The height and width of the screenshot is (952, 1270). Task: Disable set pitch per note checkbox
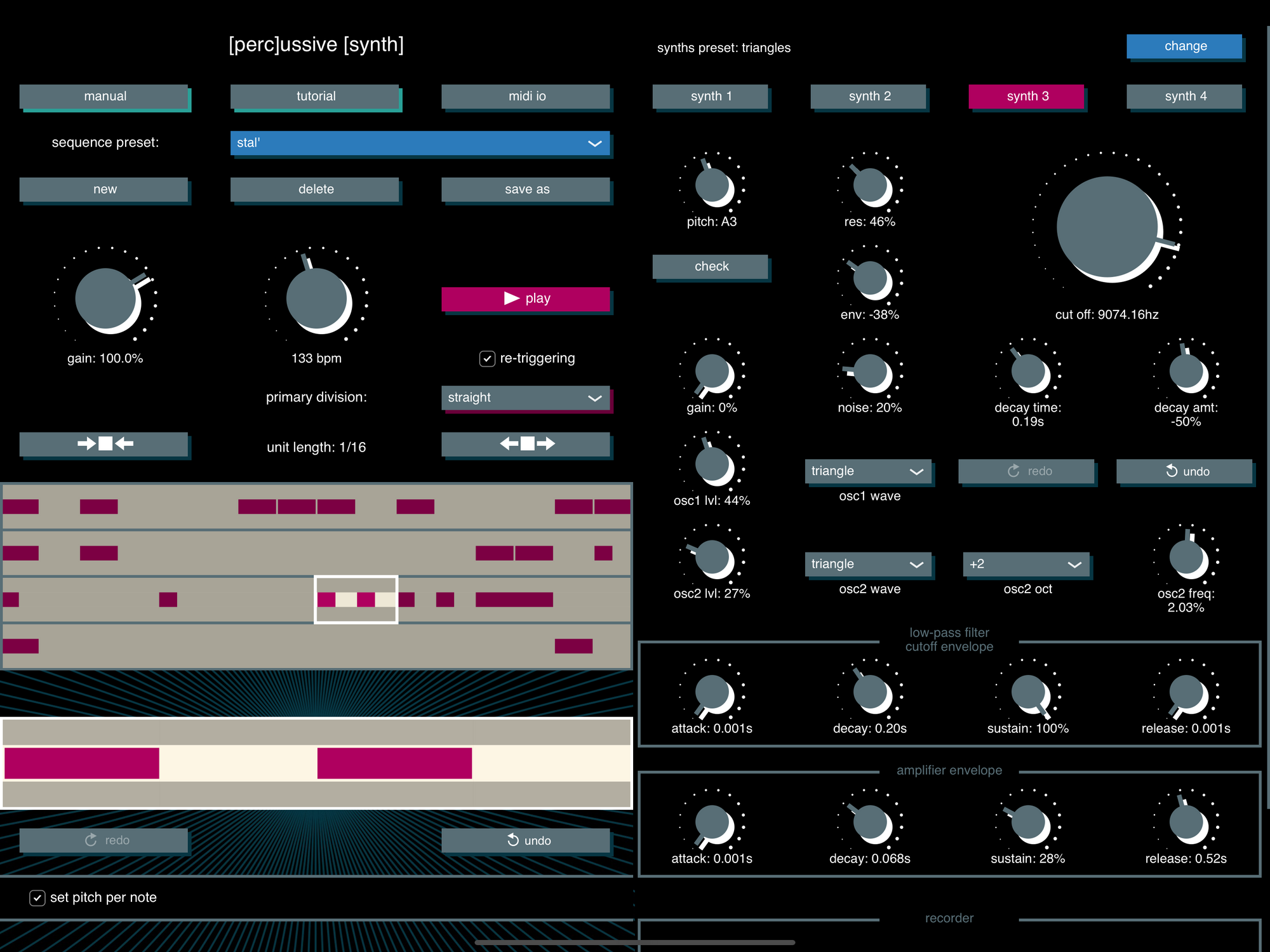coord(37,897)
